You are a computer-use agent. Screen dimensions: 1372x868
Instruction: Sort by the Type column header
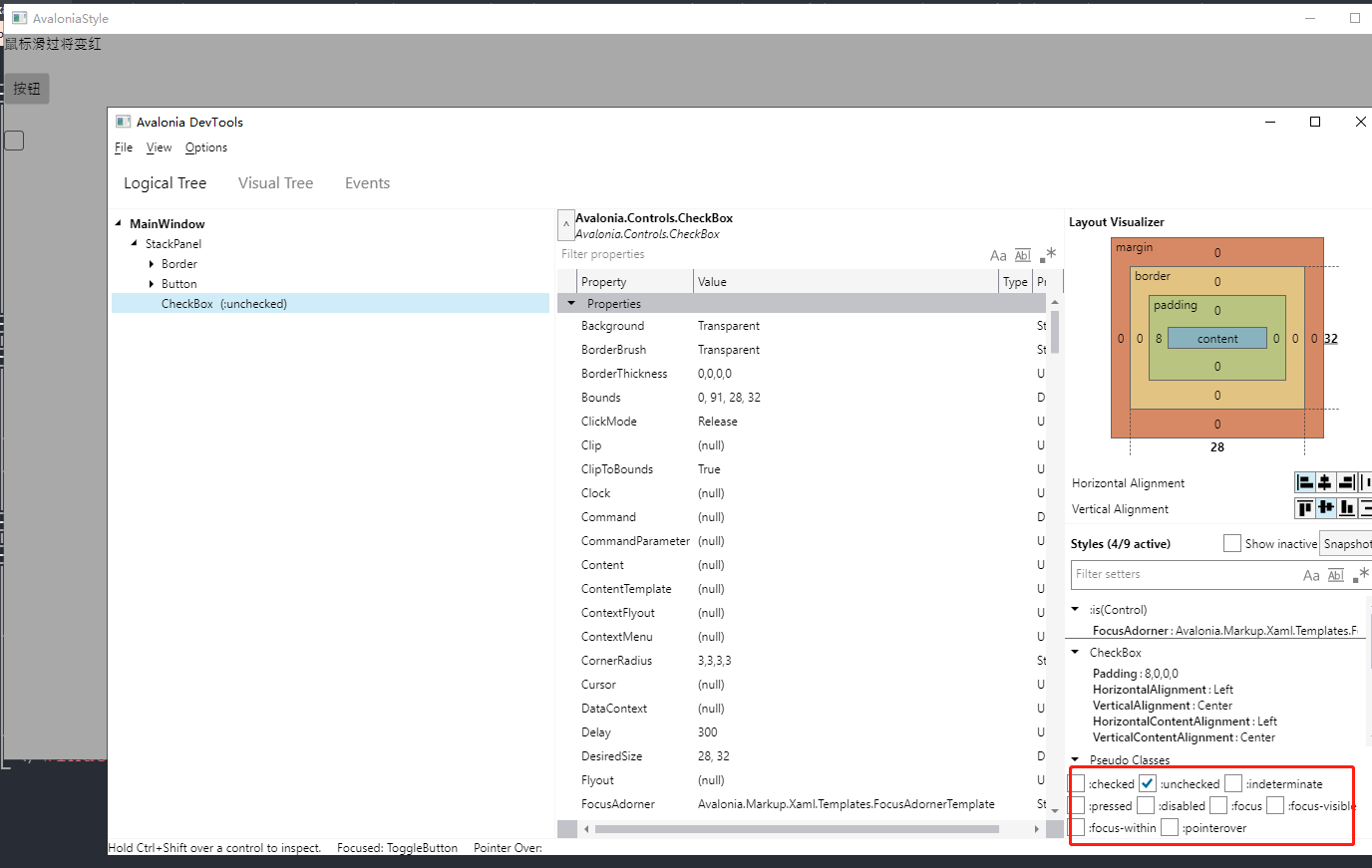click(1015, 282)
